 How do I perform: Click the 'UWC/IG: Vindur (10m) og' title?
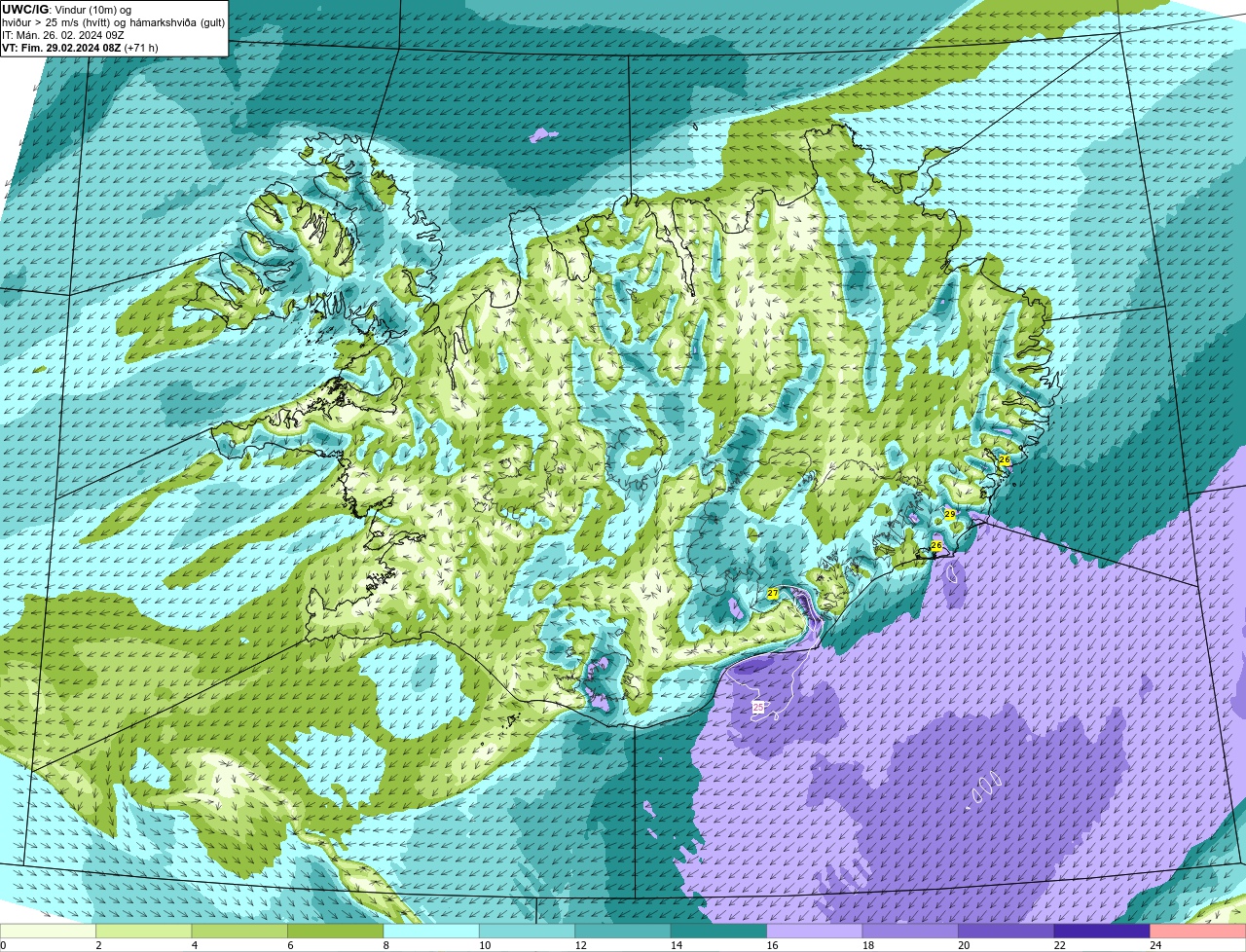[67, 10]
